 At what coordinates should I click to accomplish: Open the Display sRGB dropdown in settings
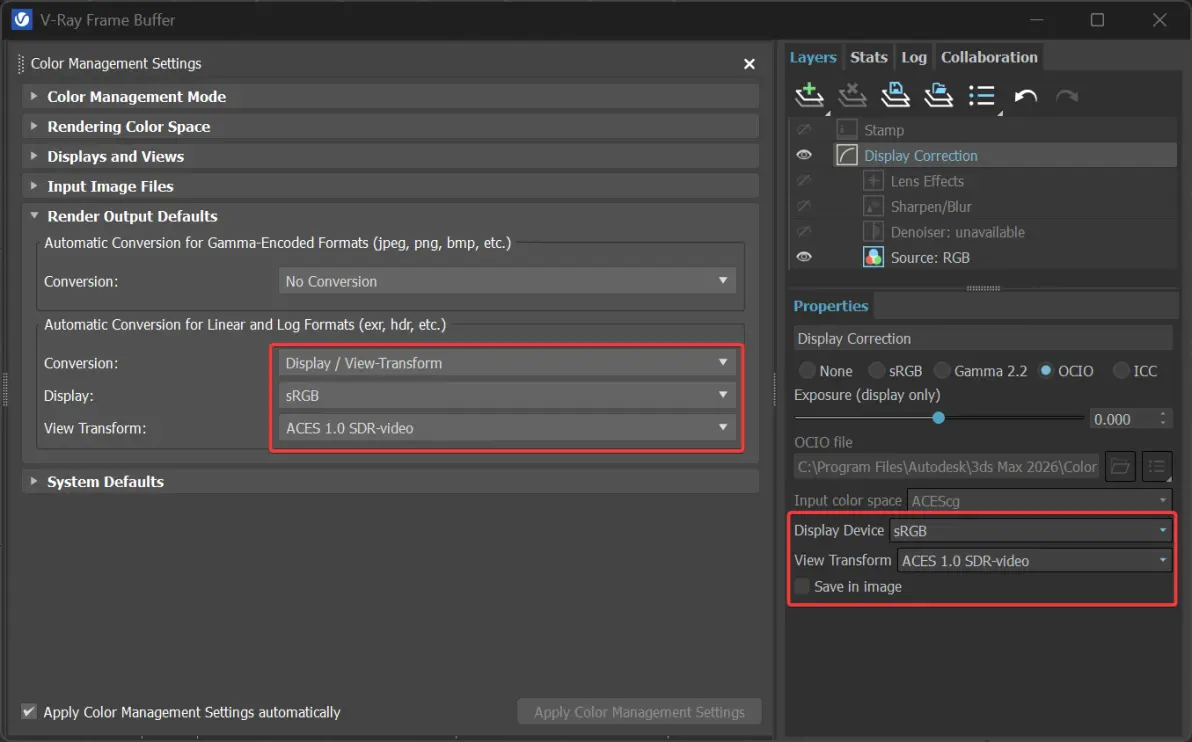tap(507, 395)
